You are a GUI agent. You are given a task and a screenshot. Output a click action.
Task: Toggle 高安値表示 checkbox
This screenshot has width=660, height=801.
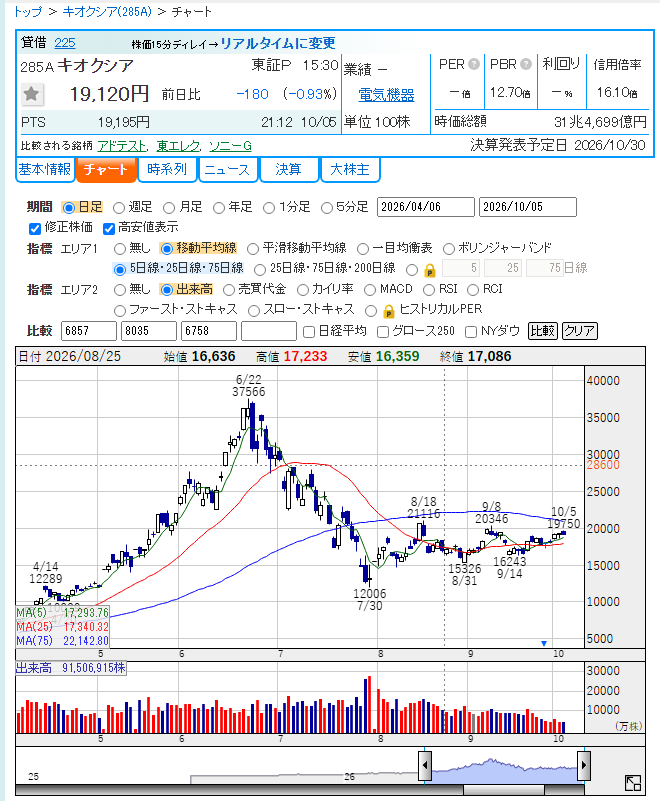tap(108, 228)
